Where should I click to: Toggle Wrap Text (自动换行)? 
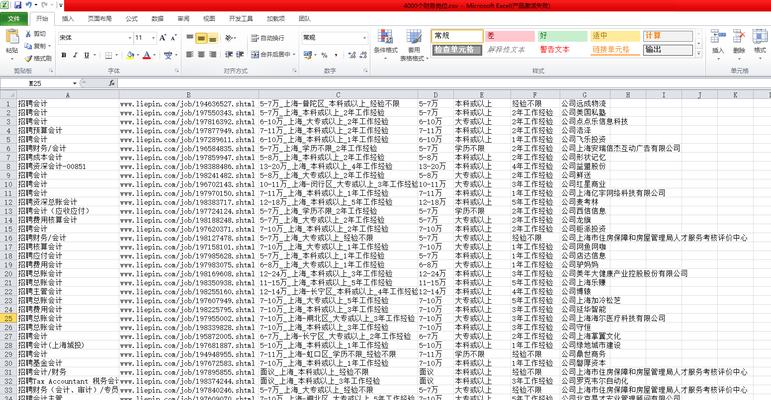tap(267, 38)
